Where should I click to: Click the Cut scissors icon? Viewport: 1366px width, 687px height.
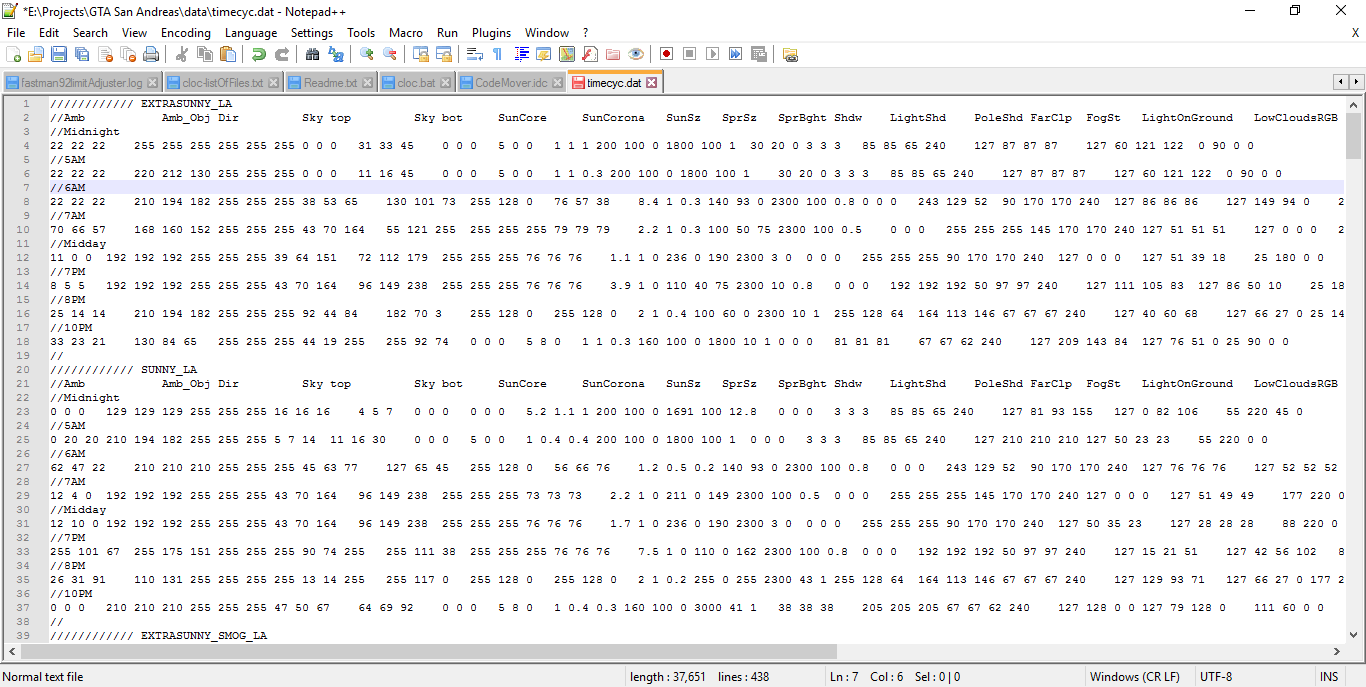(182, 54)
